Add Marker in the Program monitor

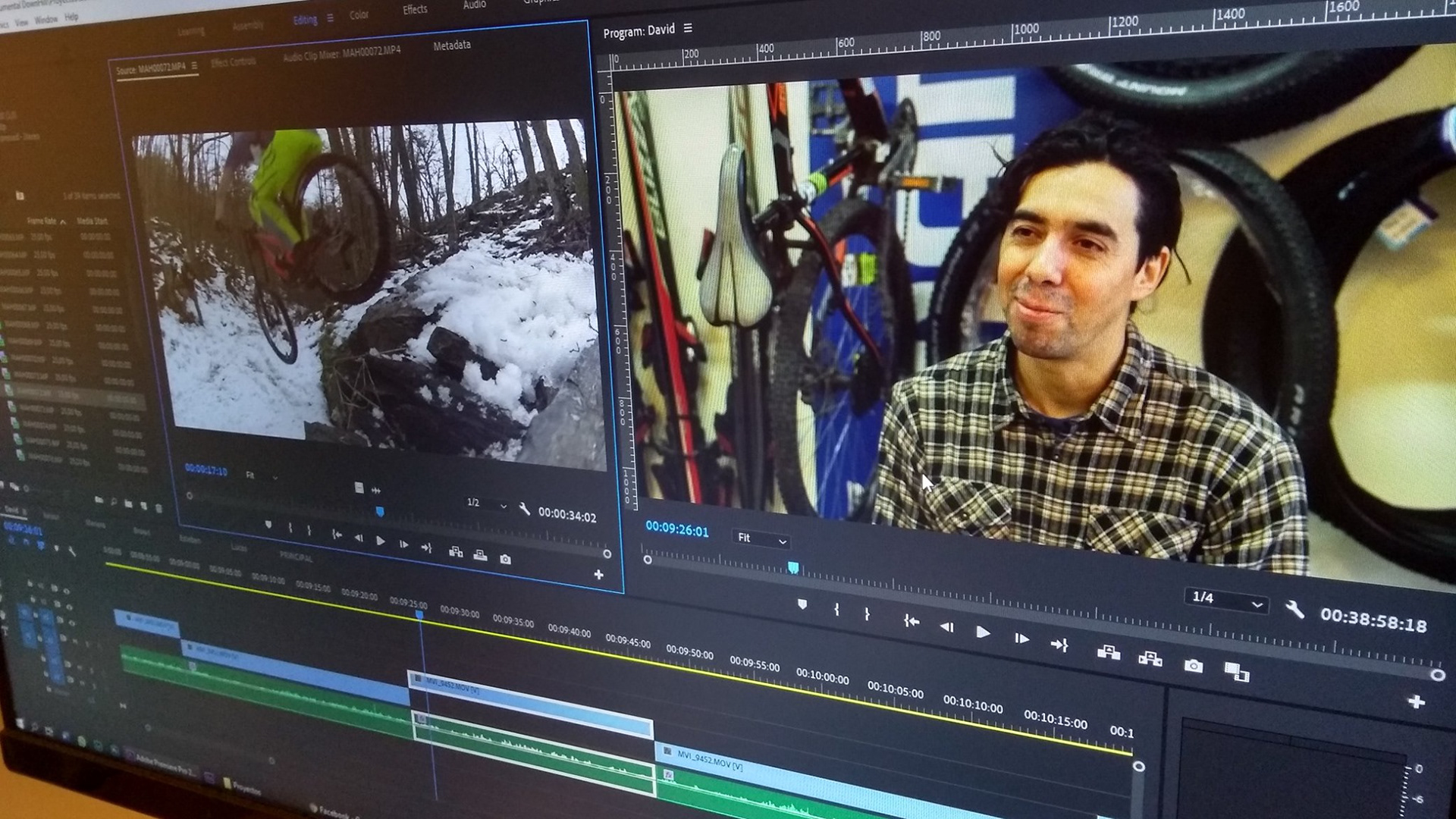pyautogui.click(x=802, y=604)
